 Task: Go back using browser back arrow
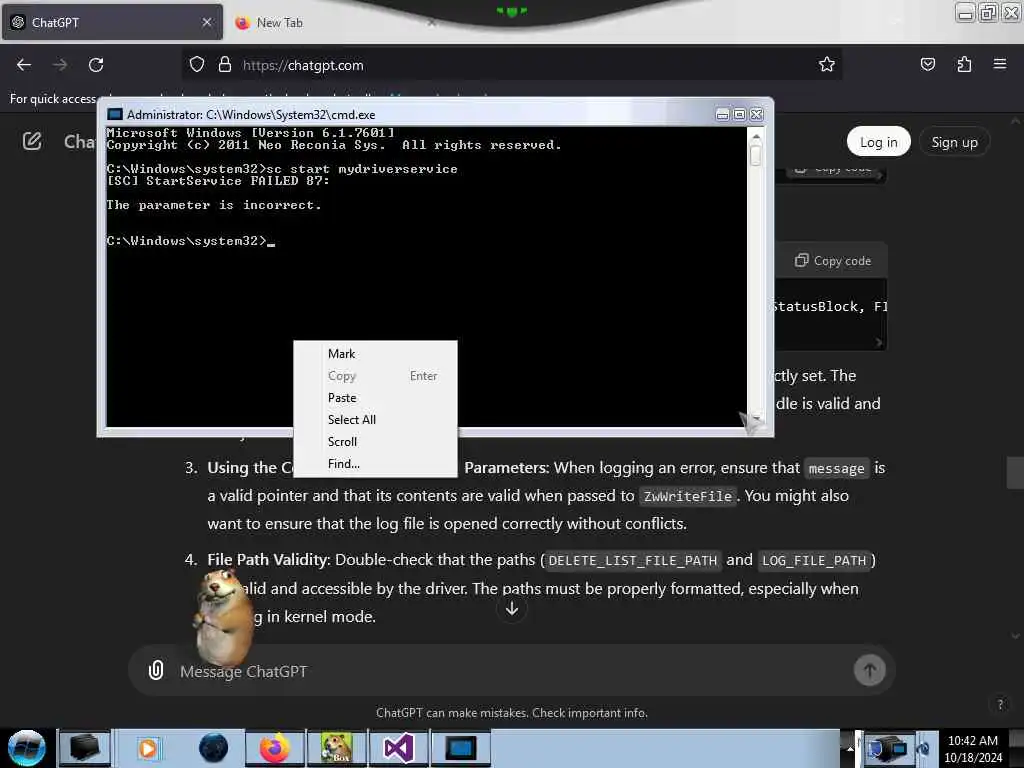pos(24,65)
